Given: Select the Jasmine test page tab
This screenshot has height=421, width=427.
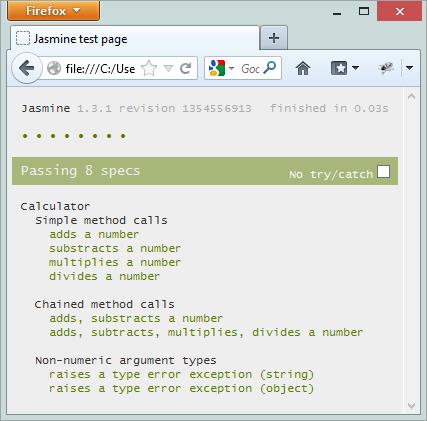Looking at the screenshot, I should point(135,38).
